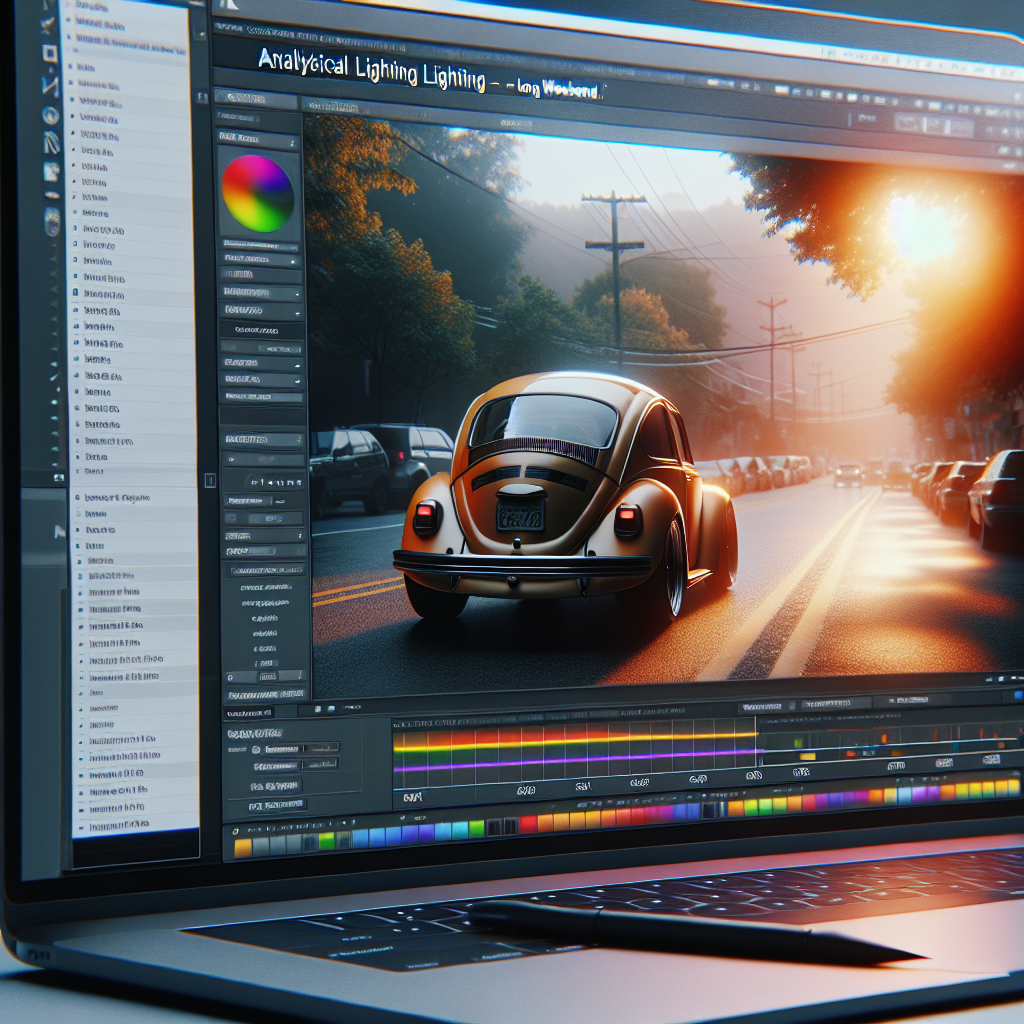Image resolution: width=1024 pixels, height=1024 pixels.
Task: Toggle the small square checkbox beside the list panel
Action: 210,481
